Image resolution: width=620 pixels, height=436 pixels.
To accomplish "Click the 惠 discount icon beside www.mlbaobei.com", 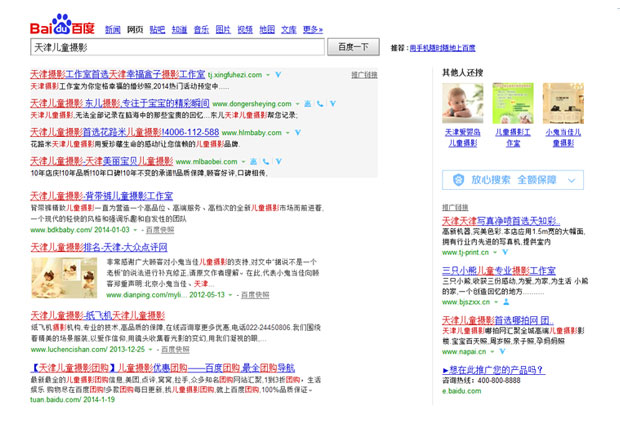I will [253, 161].
